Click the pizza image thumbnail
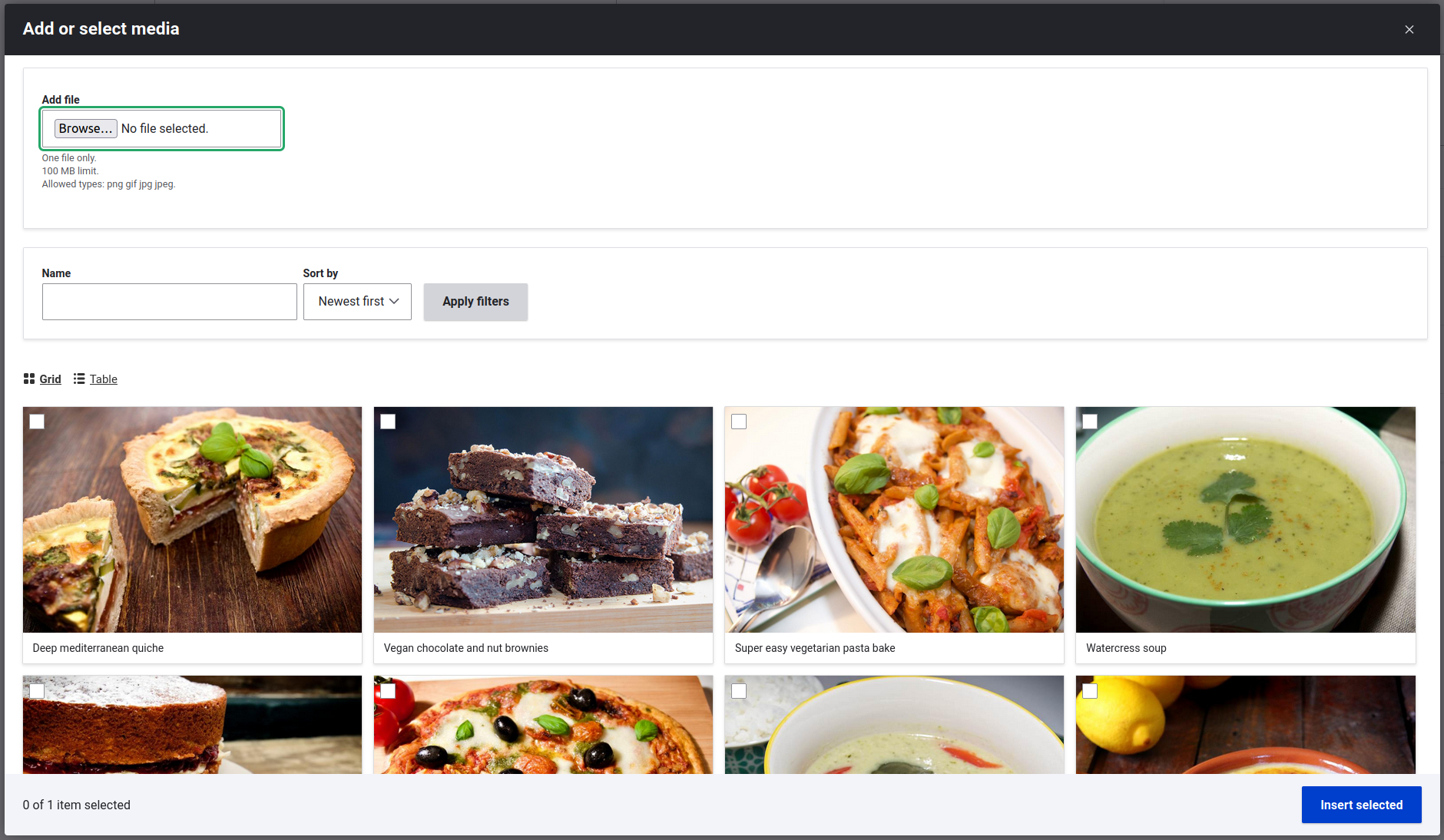The width and height of the screenshot is (1444, 840). (543, 726)
